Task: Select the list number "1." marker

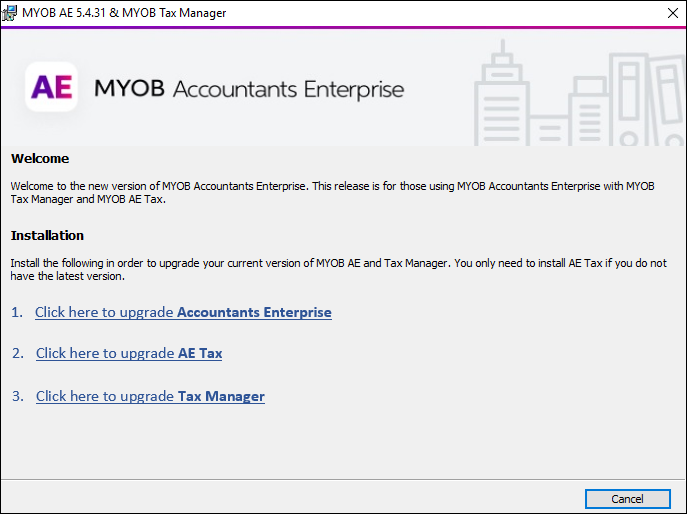Action: point(17,312)
